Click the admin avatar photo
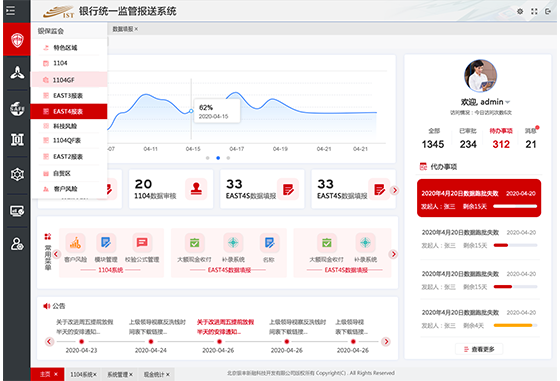Image resolution: width=560 pixels, height=381 pixels. [480, 76]
